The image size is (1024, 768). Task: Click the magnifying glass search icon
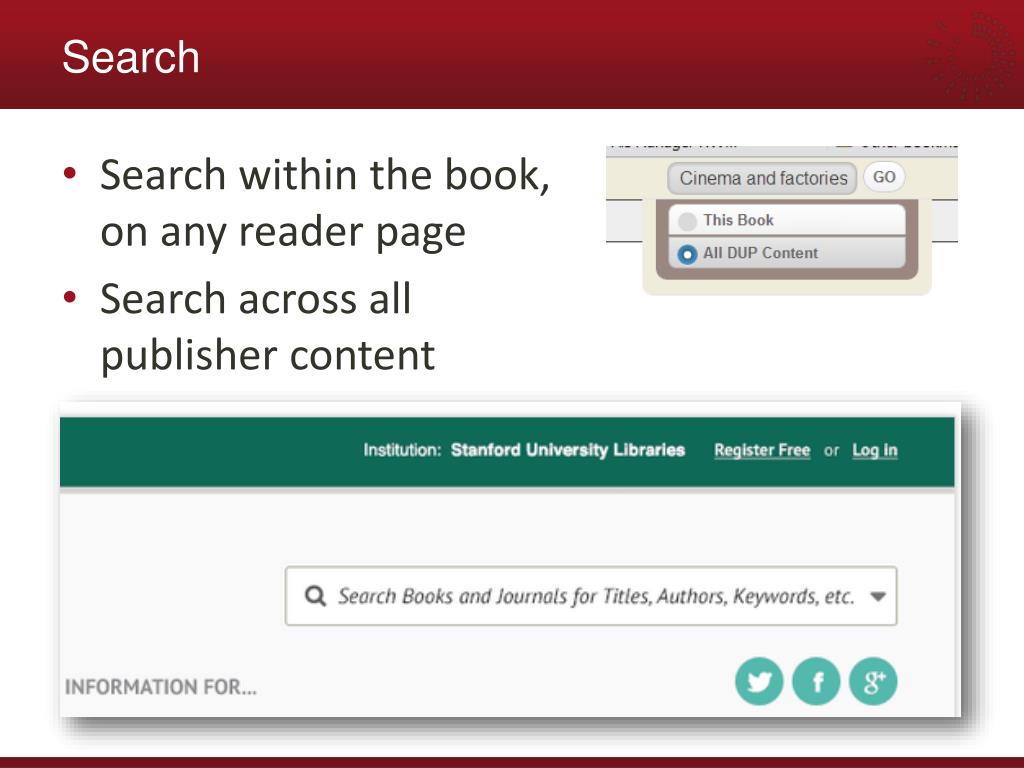315,596
